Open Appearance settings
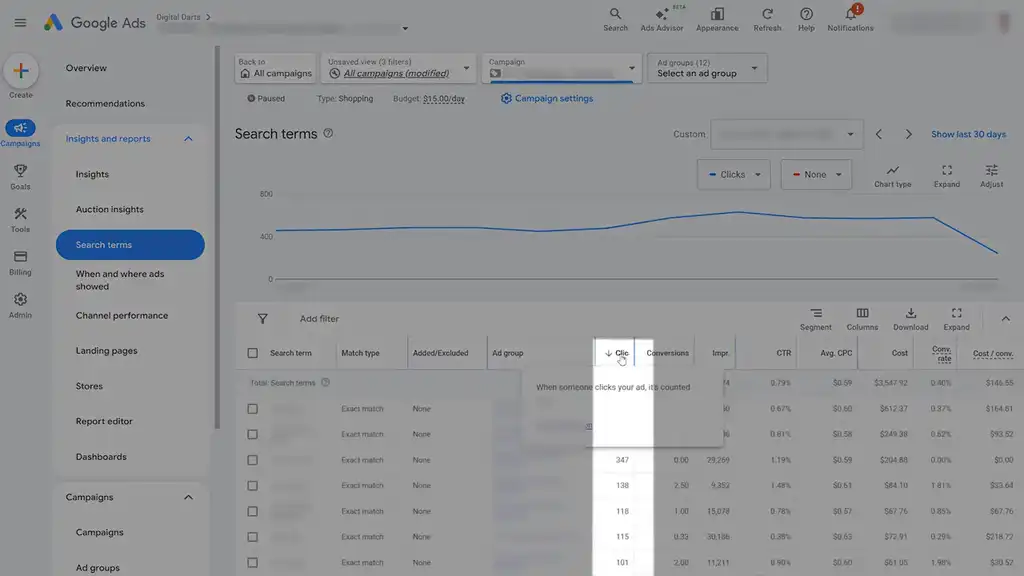Viewport: 1024px width, 576px height. point(717,20)
